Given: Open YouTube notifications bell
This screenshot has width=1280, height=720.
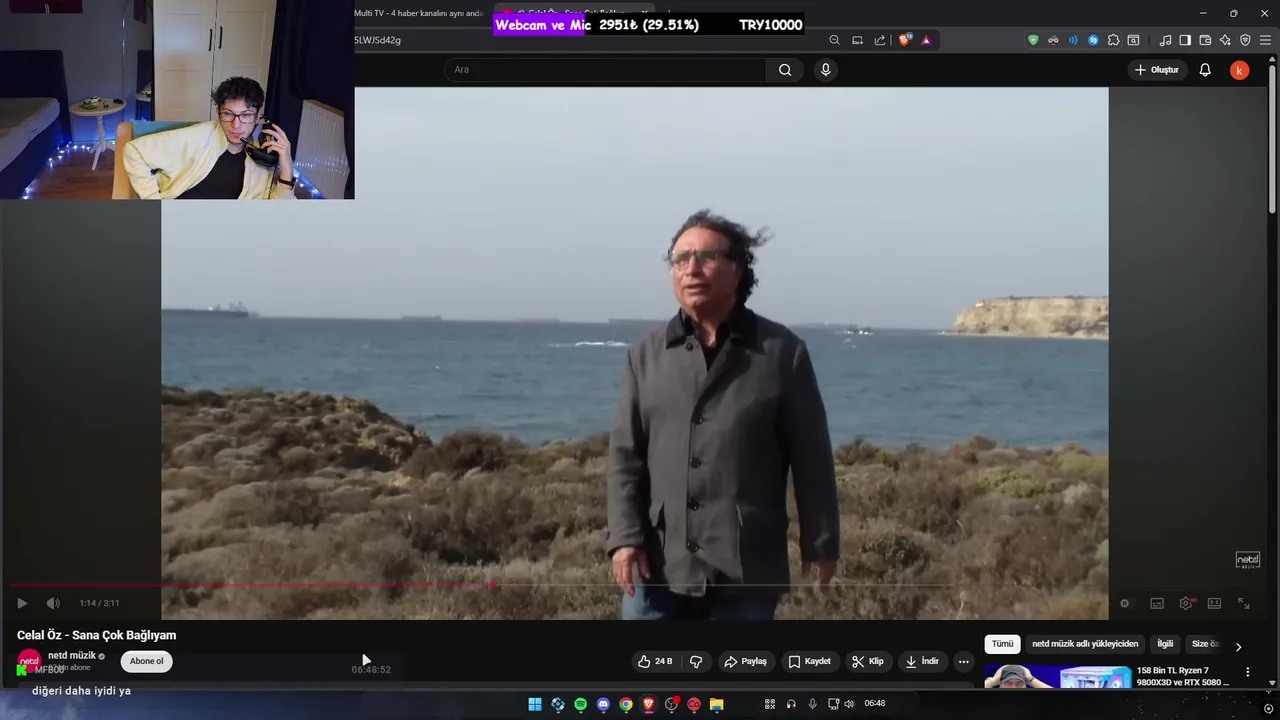Looking at the screenshot, I should coord(1205,70).
